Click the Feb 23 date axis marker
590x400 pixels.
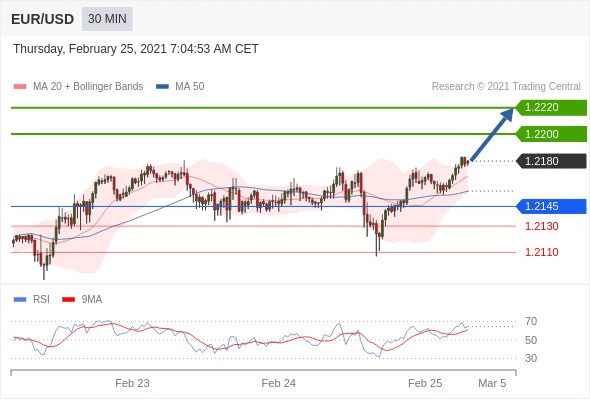(x=132, y=383)
